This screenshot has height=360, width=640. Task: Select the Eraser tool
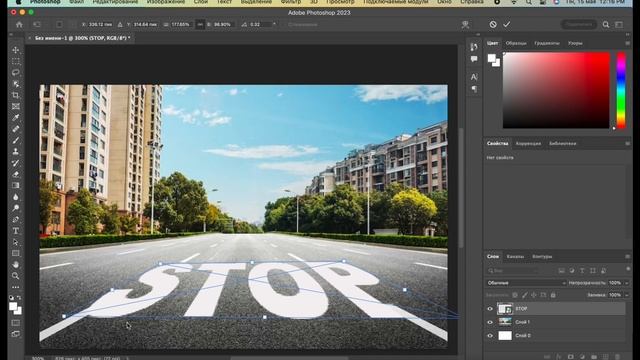click(x=16, y=174)
